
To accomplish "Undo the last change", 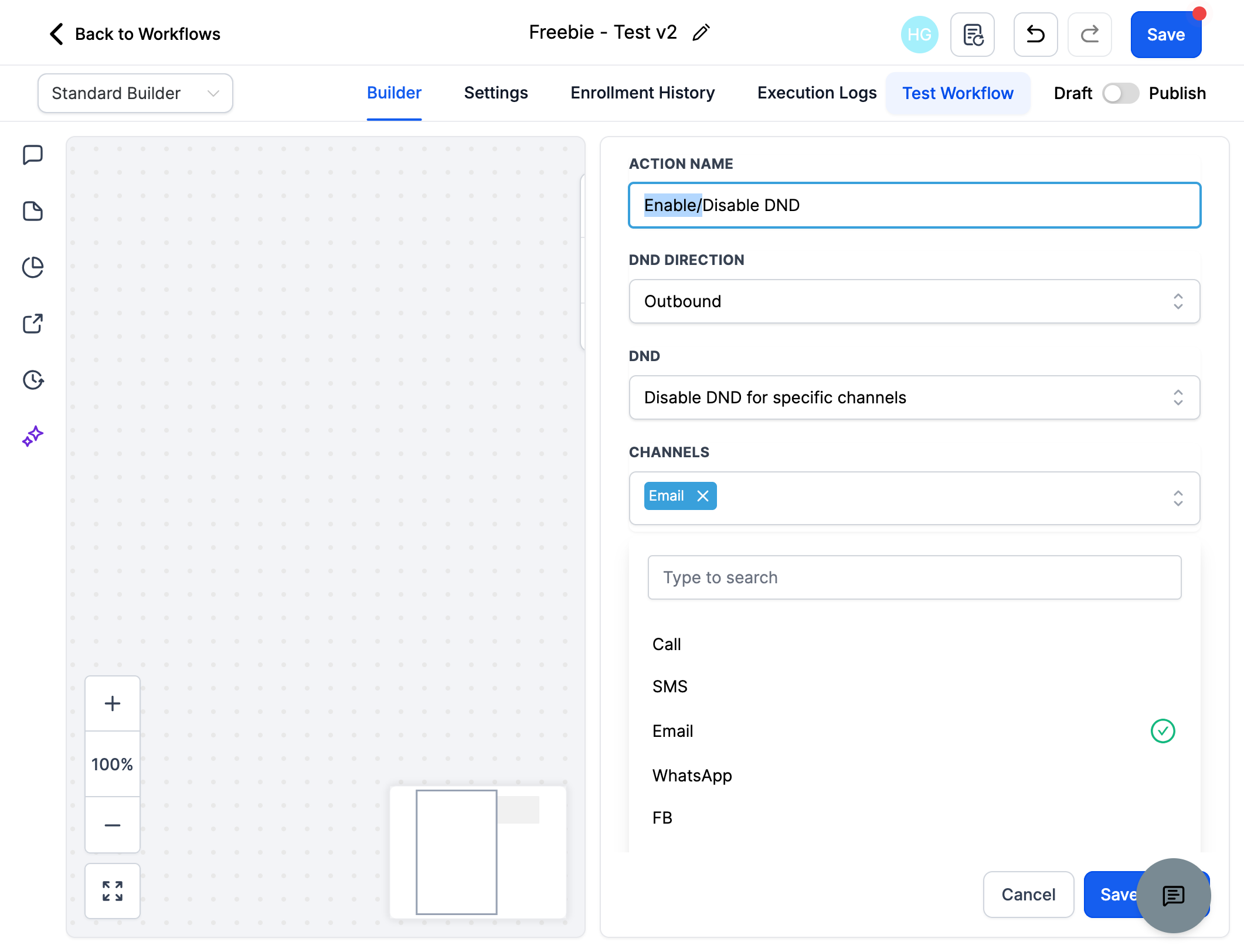I will pyautogui.click(x=1036, y=35).
